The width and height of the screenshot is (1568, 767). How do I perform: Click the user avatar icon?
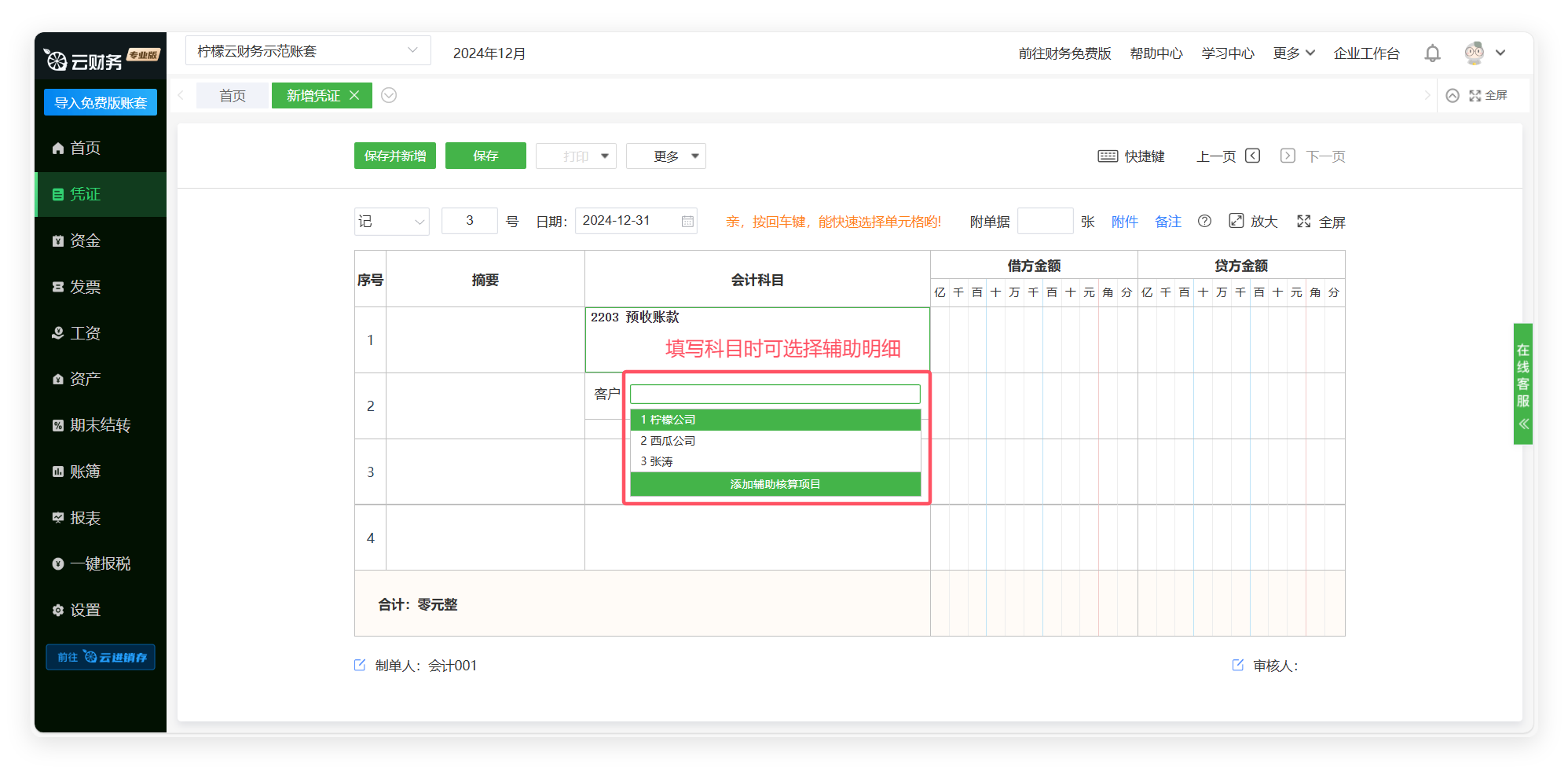(1474, 53)
